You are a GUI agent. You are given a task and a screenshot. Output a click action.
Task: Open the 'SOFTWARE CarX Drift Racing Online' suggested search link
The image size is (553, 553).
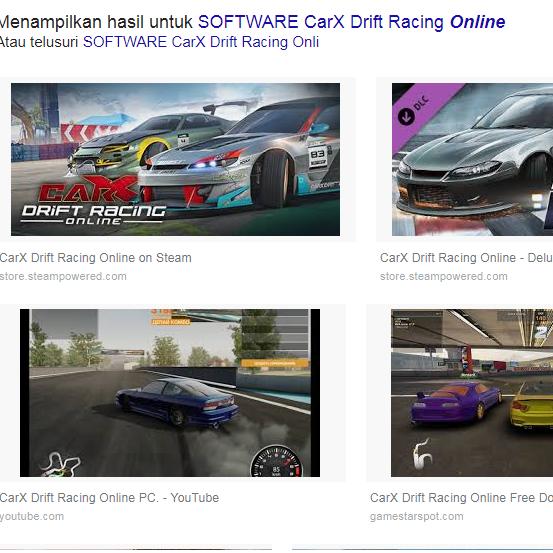[x=352, y=22]
